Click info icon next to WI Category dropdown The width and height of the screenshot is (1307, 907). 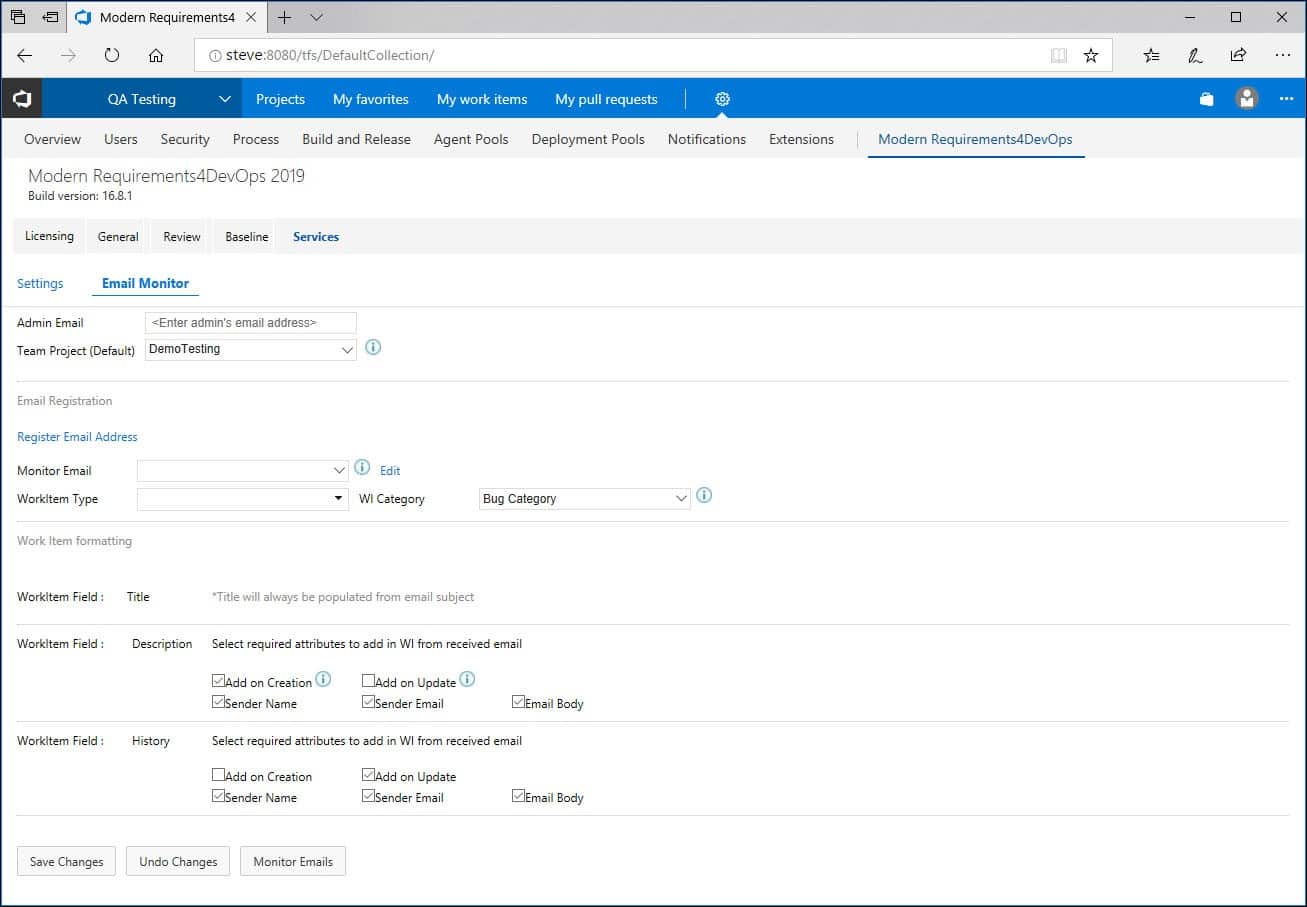pyautogui.click(x=704, y=495)
